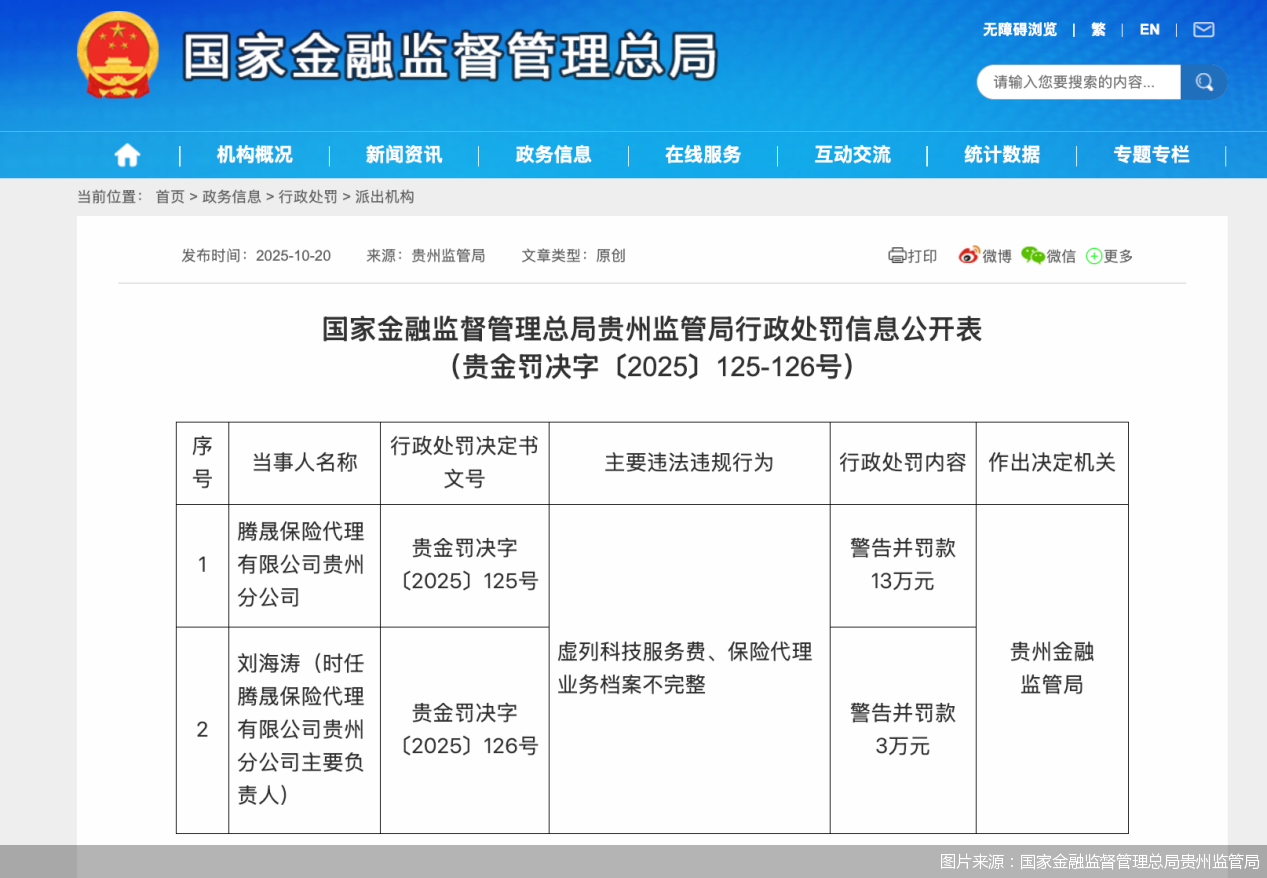Open the 在线服务 menu item
The image size is (1267, 878).
[703, 155]
